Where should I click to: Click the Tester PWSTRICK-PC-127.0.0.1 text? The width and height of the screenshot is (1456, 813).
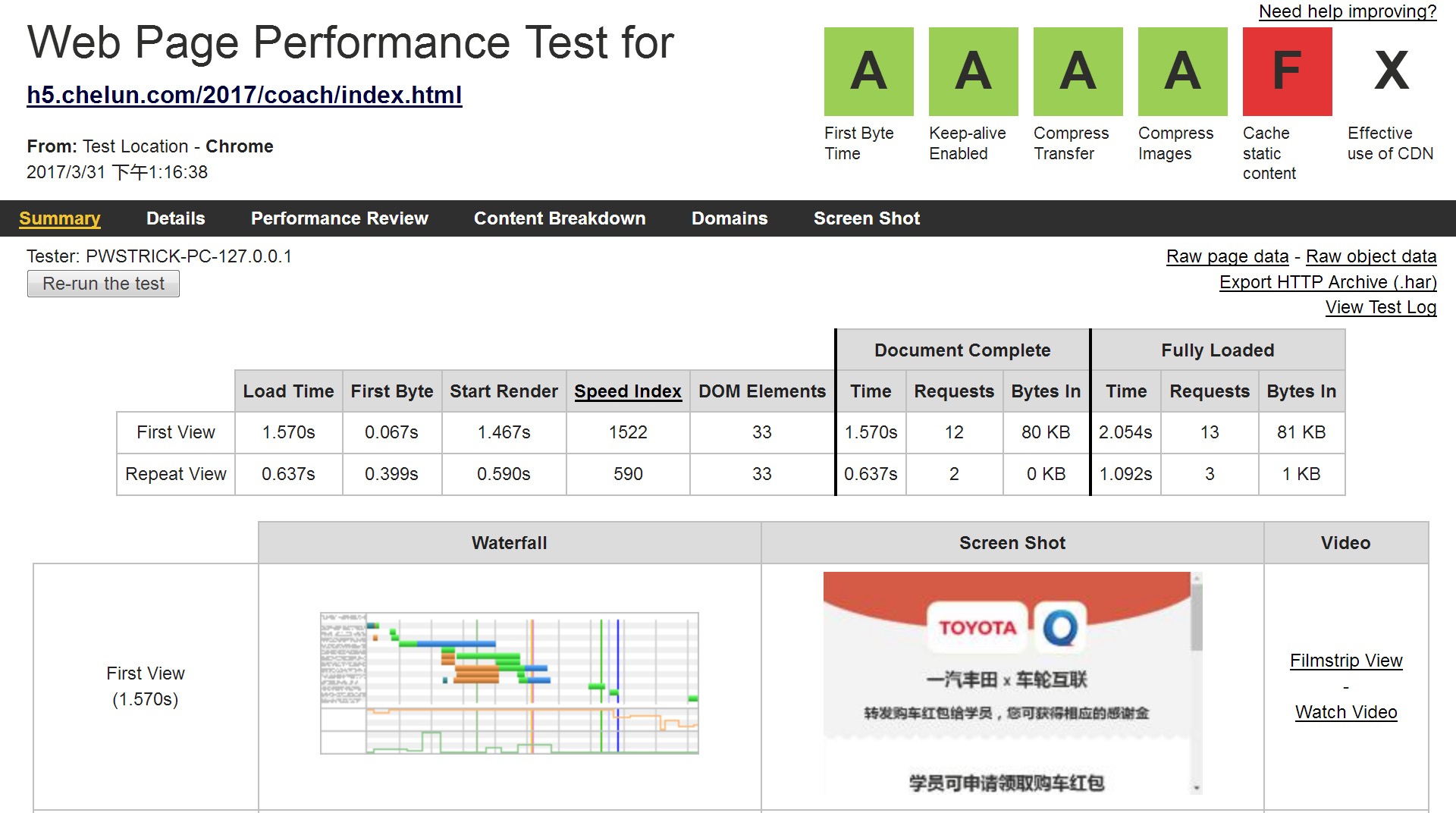coord(159,256)
